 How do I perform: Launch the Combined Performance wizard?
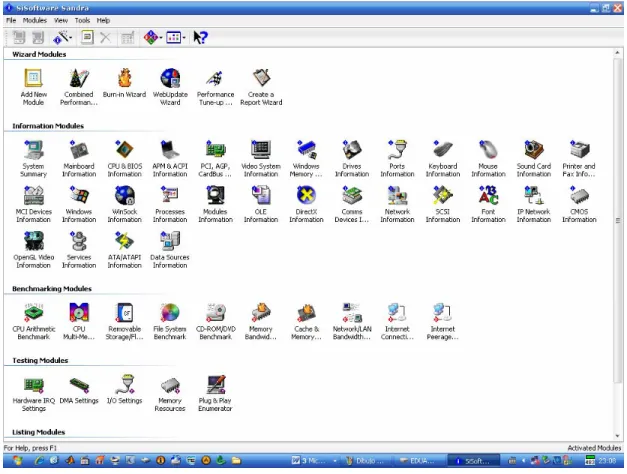point(79,86)
